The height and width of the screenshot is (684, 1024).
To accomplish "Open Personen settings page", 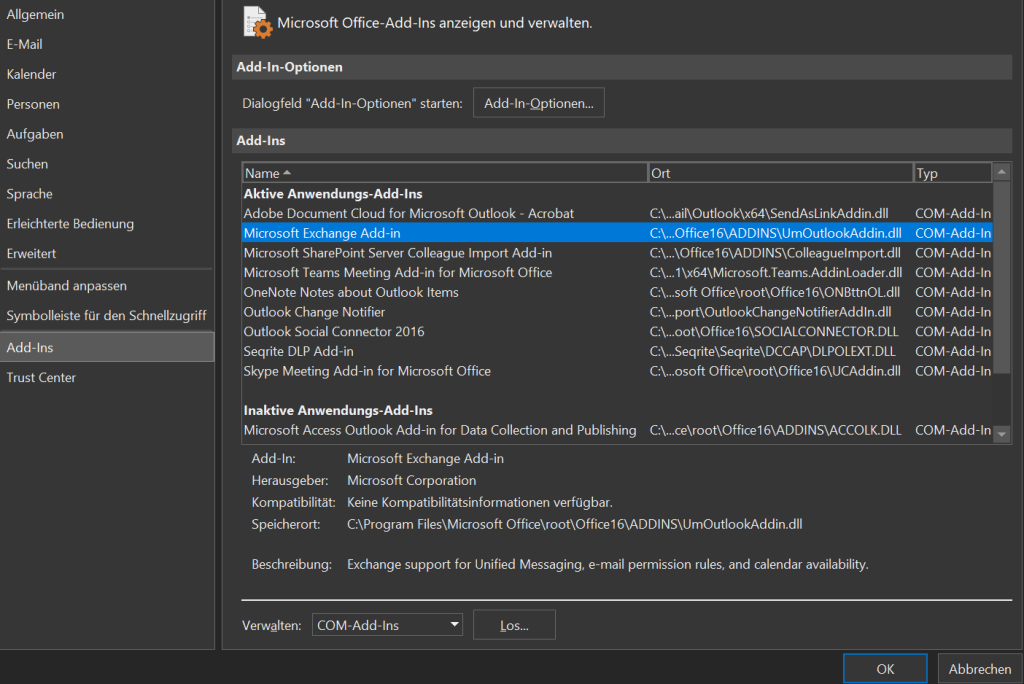I will 33,105.
